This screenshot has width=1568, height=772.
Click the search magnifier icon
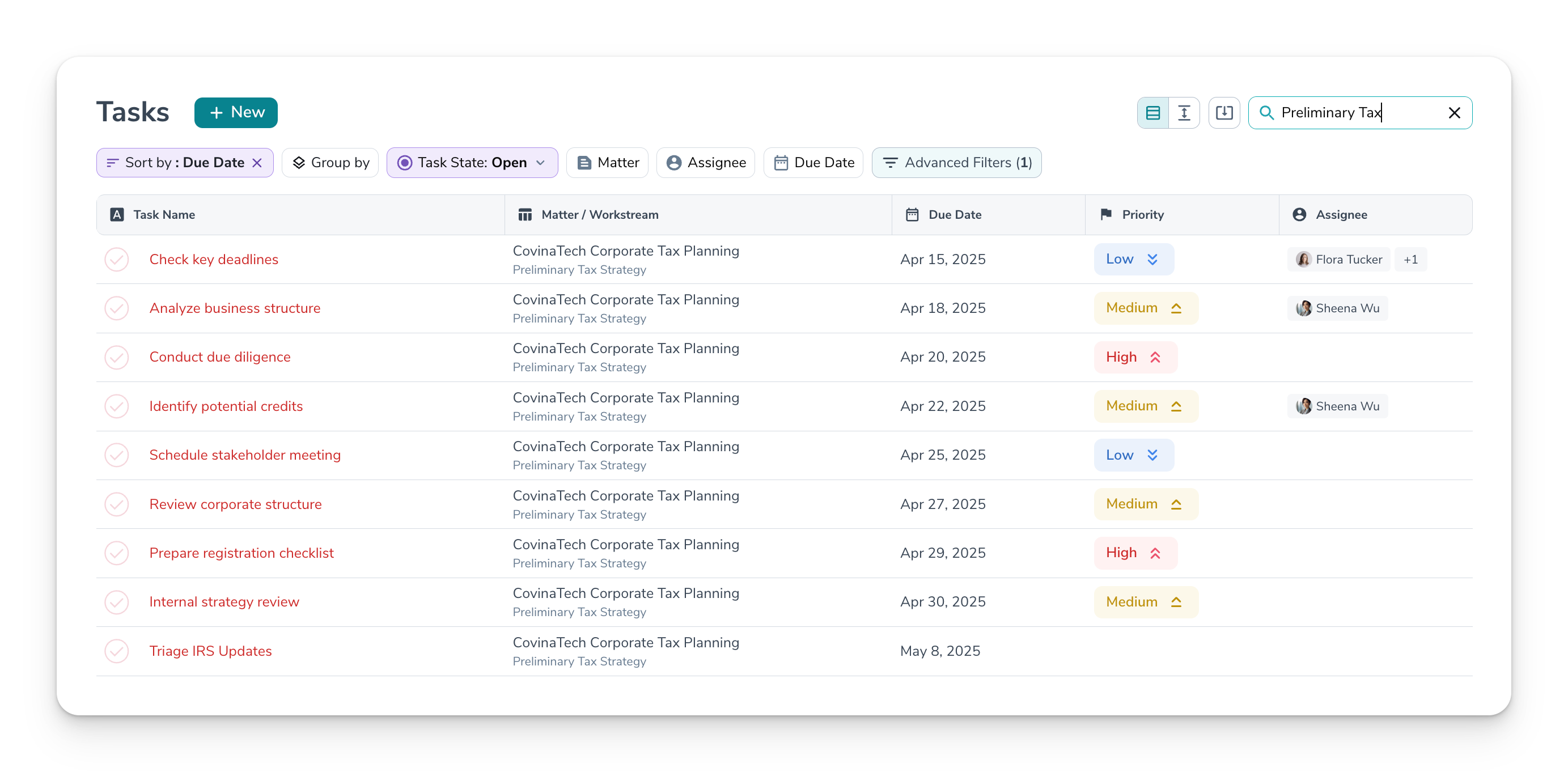pos(1266,113)
